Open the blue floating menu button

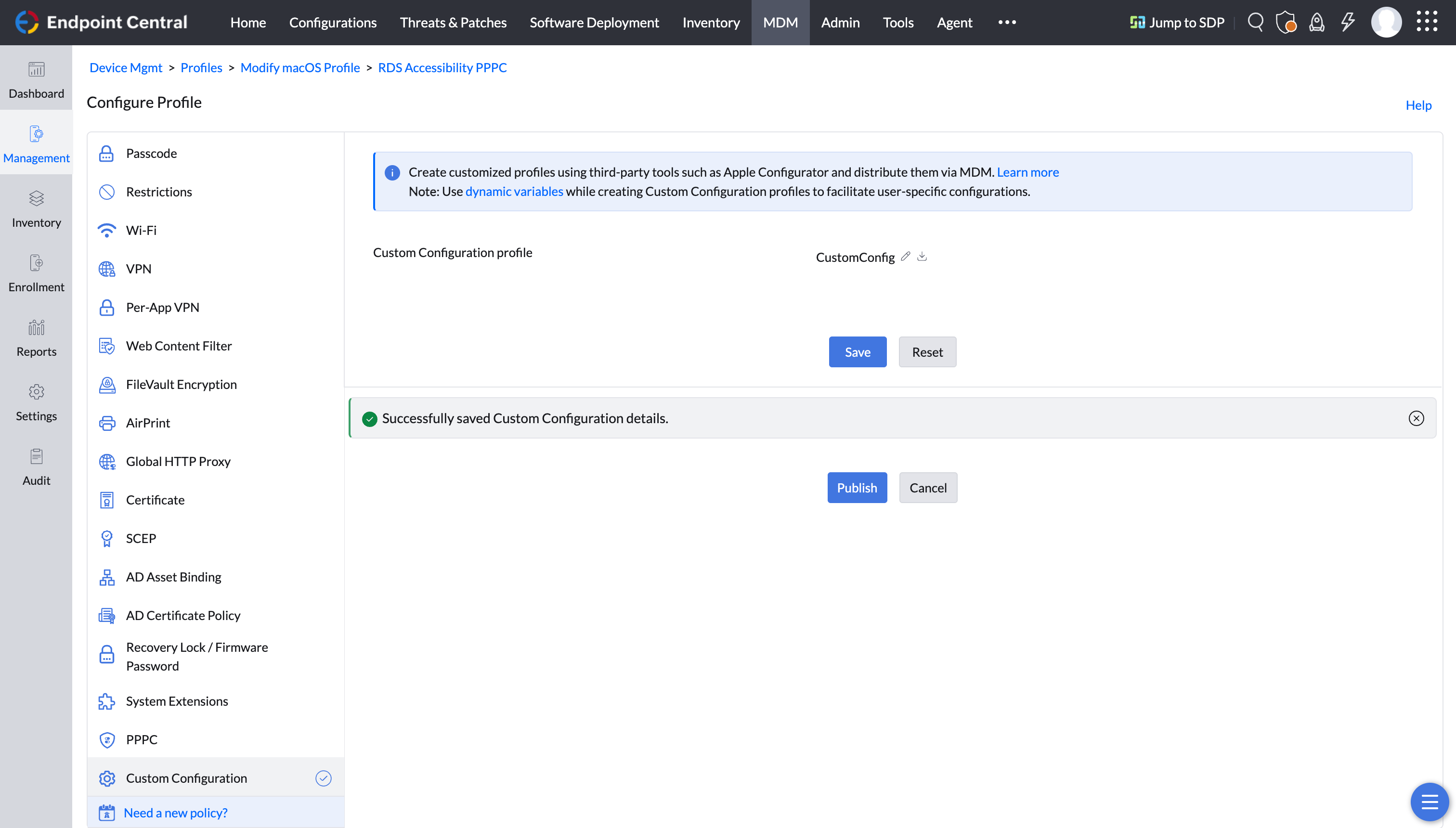[1429, 802]
